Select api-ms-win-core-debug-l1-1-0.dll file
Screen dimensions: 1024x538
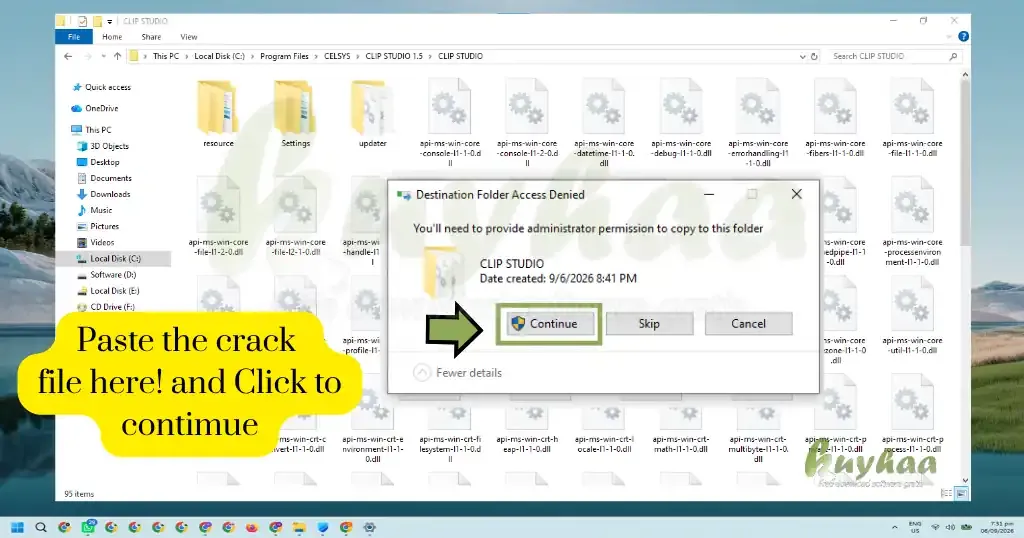click(x=681, y=118)
